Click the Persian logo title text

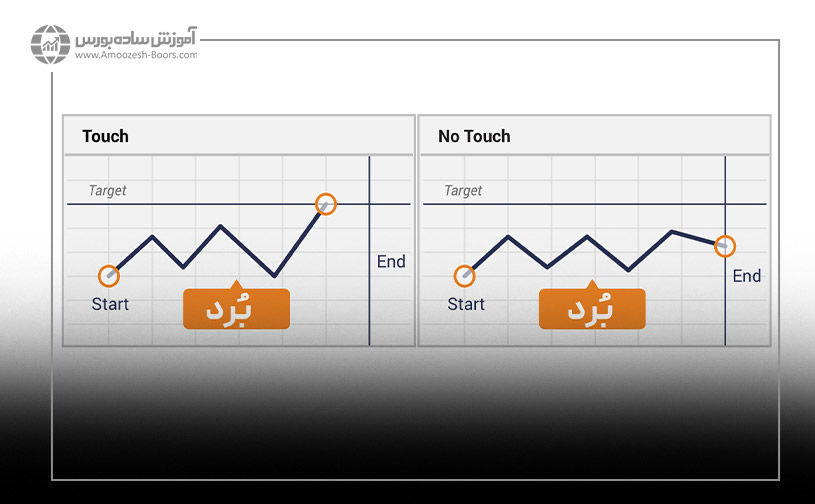click(x=136, y=38)
